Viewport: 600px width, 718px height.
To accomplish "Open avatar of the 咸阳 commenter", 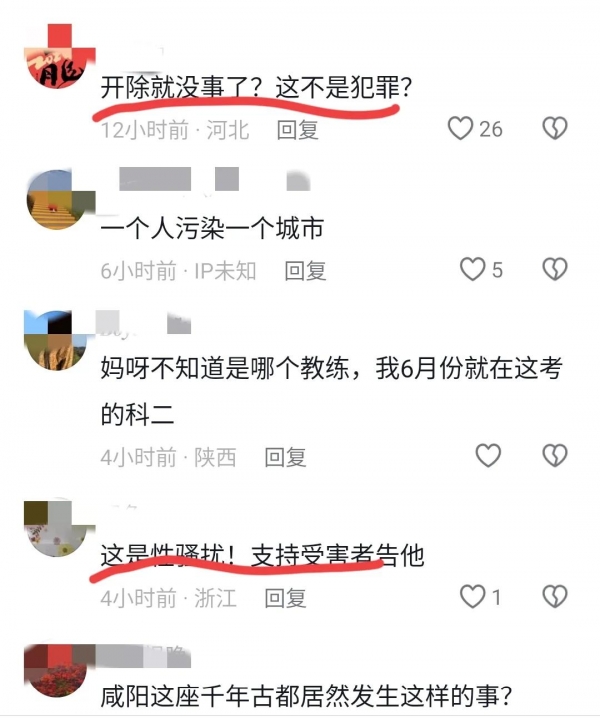I will tap(56, 670).
